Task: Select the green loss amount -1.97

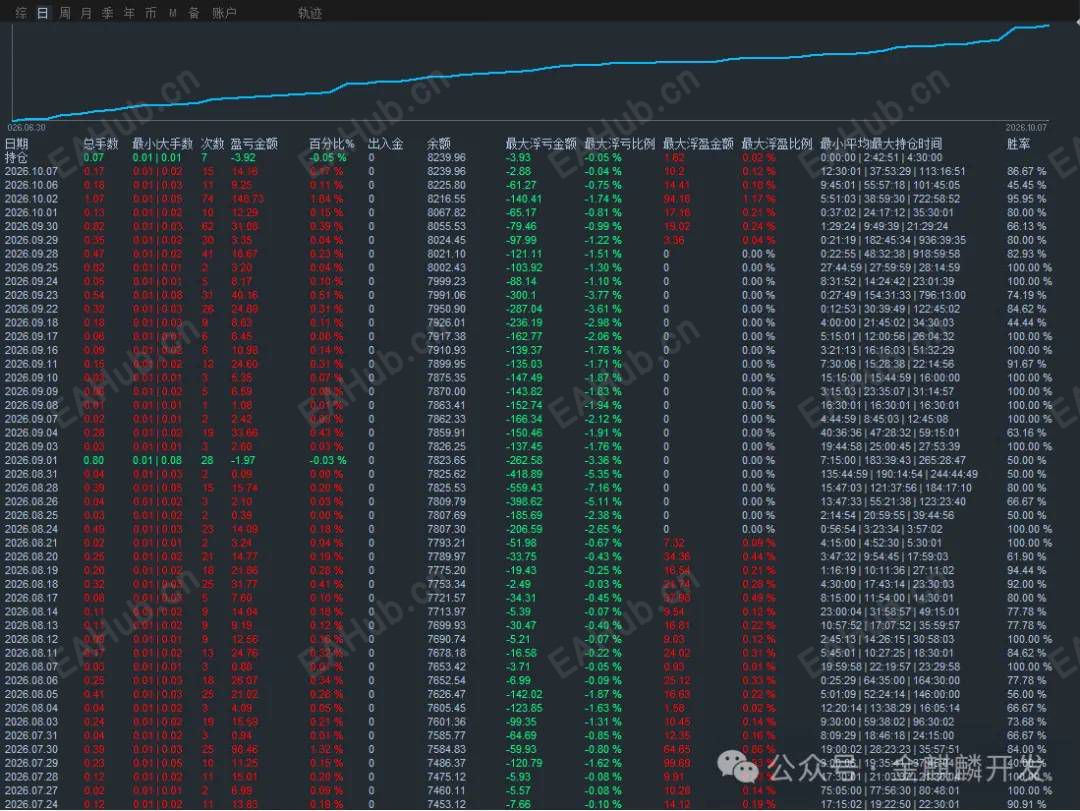Action: [243, 460]
